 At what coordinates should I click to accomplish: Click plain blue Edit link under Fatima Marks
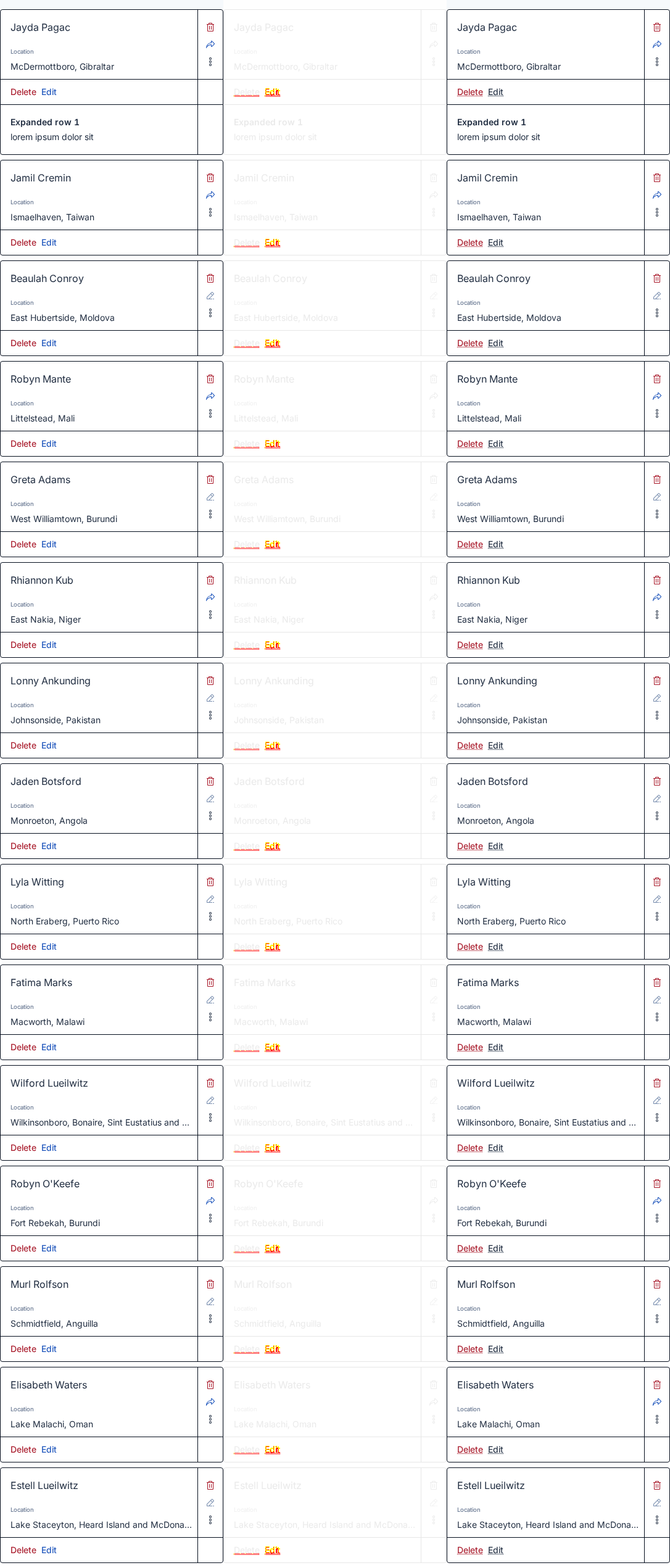(x=49, y=1047)
